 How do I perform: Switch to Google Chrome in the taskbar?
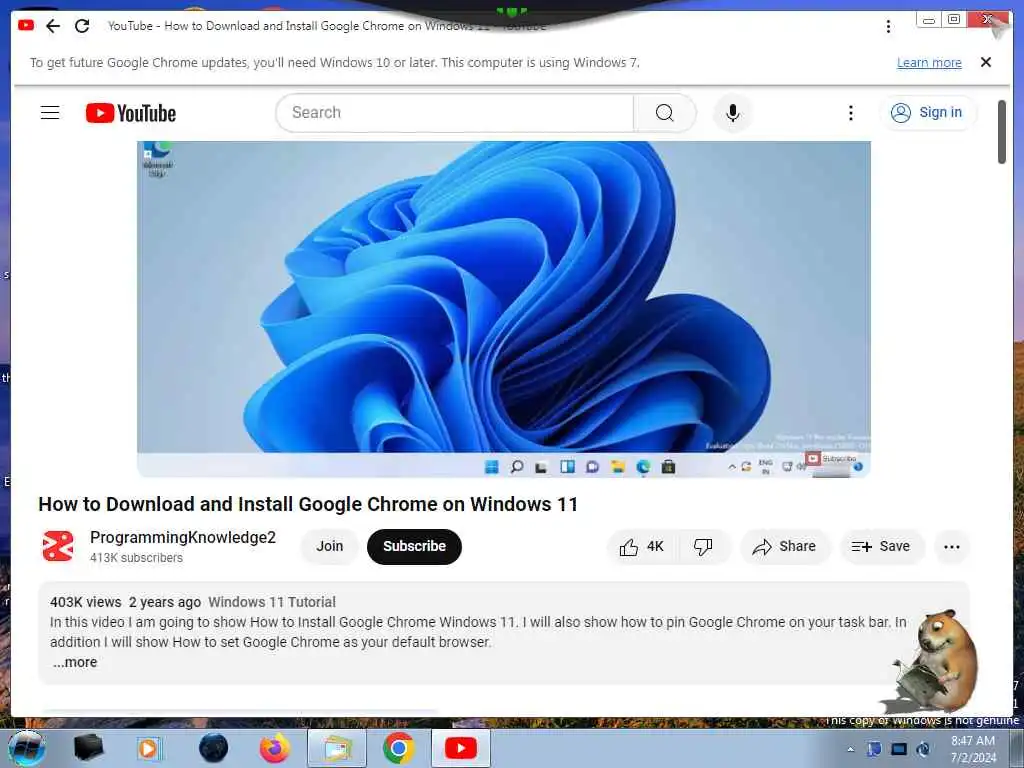(398, 748)
